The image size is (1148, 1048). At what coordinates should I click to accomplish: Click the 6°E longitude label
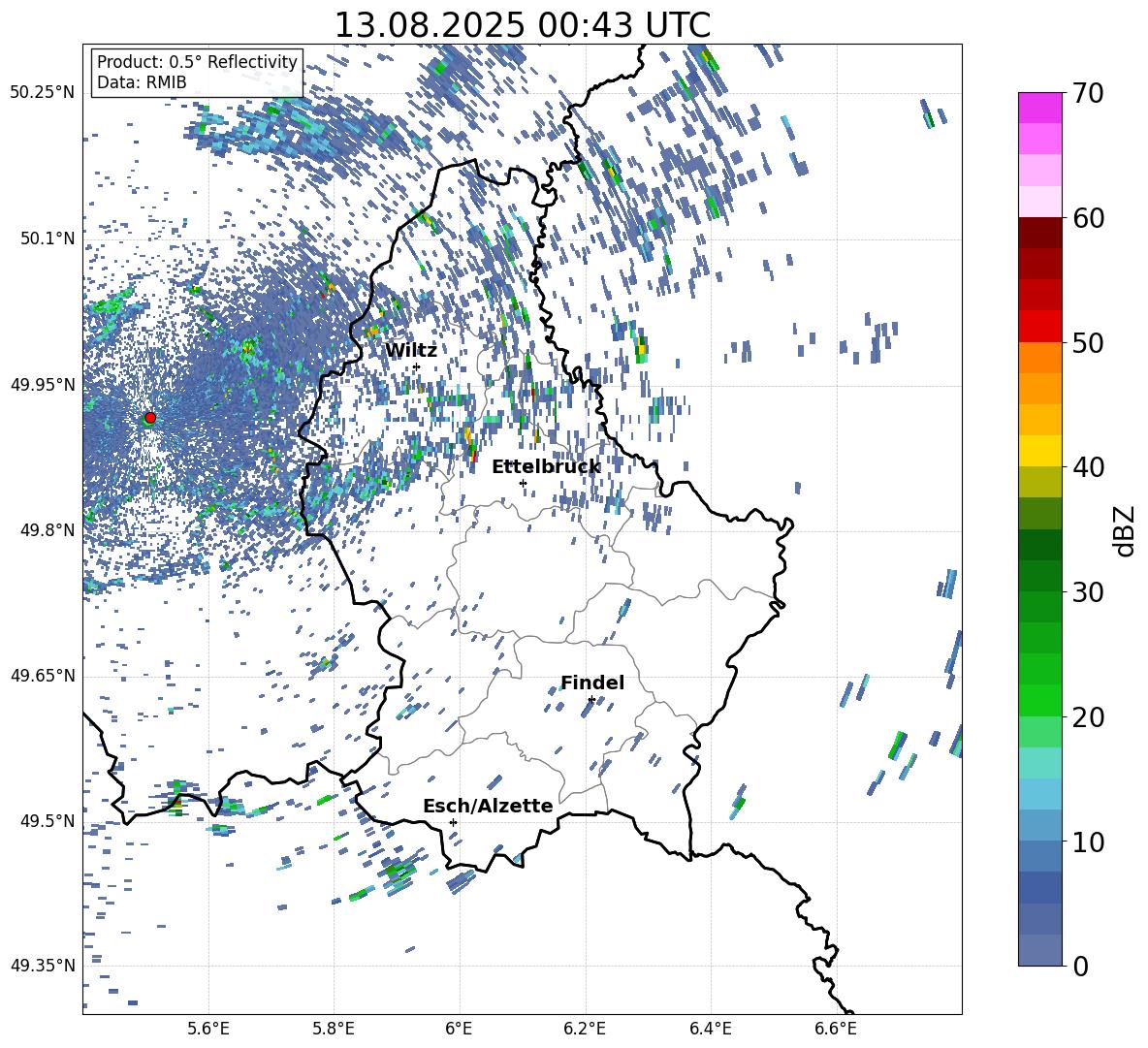[x=459, y=1029]
